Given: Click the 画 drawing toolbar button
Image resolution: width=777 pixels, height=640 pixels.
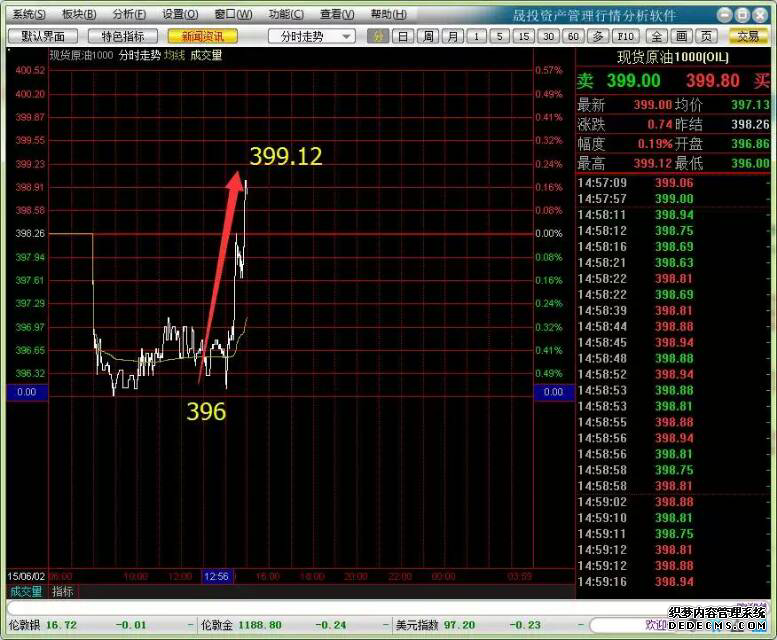Looking at the screenshot, I should pos(681,36).
